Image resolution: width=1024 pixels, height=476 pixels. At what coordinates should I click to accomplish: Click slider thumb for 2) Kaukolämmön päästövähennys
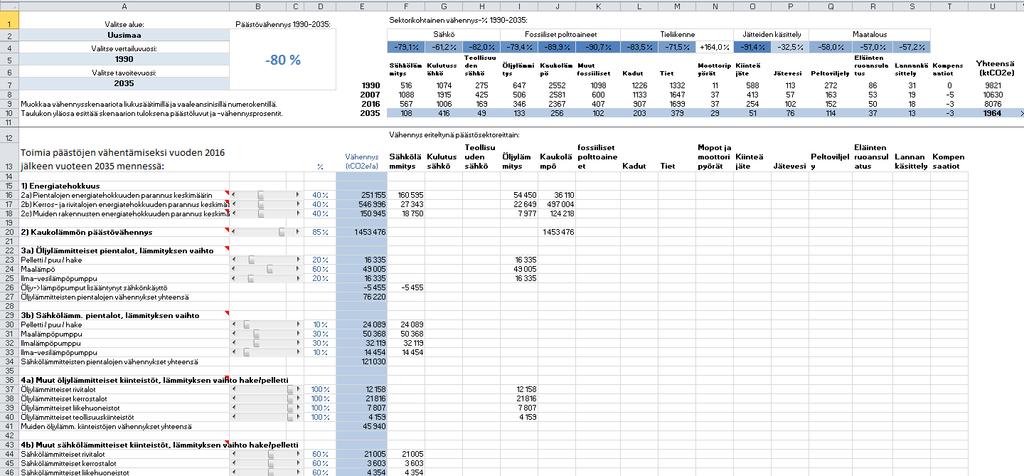281,232
